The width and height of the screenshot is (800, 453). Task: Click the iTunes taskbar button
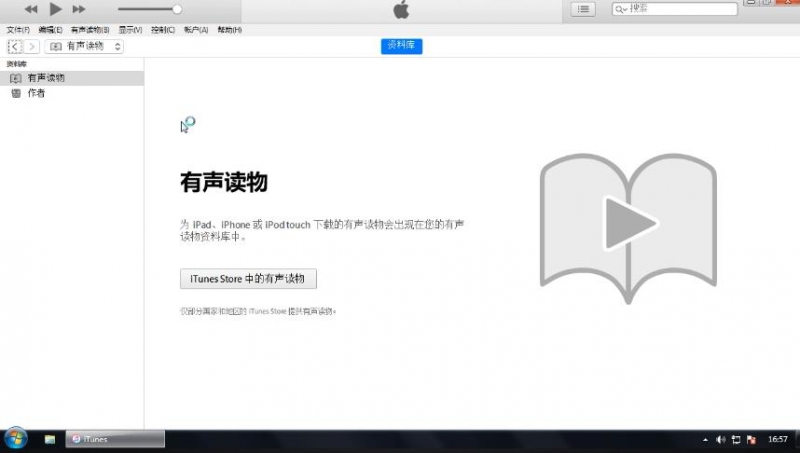click(115, 439)
